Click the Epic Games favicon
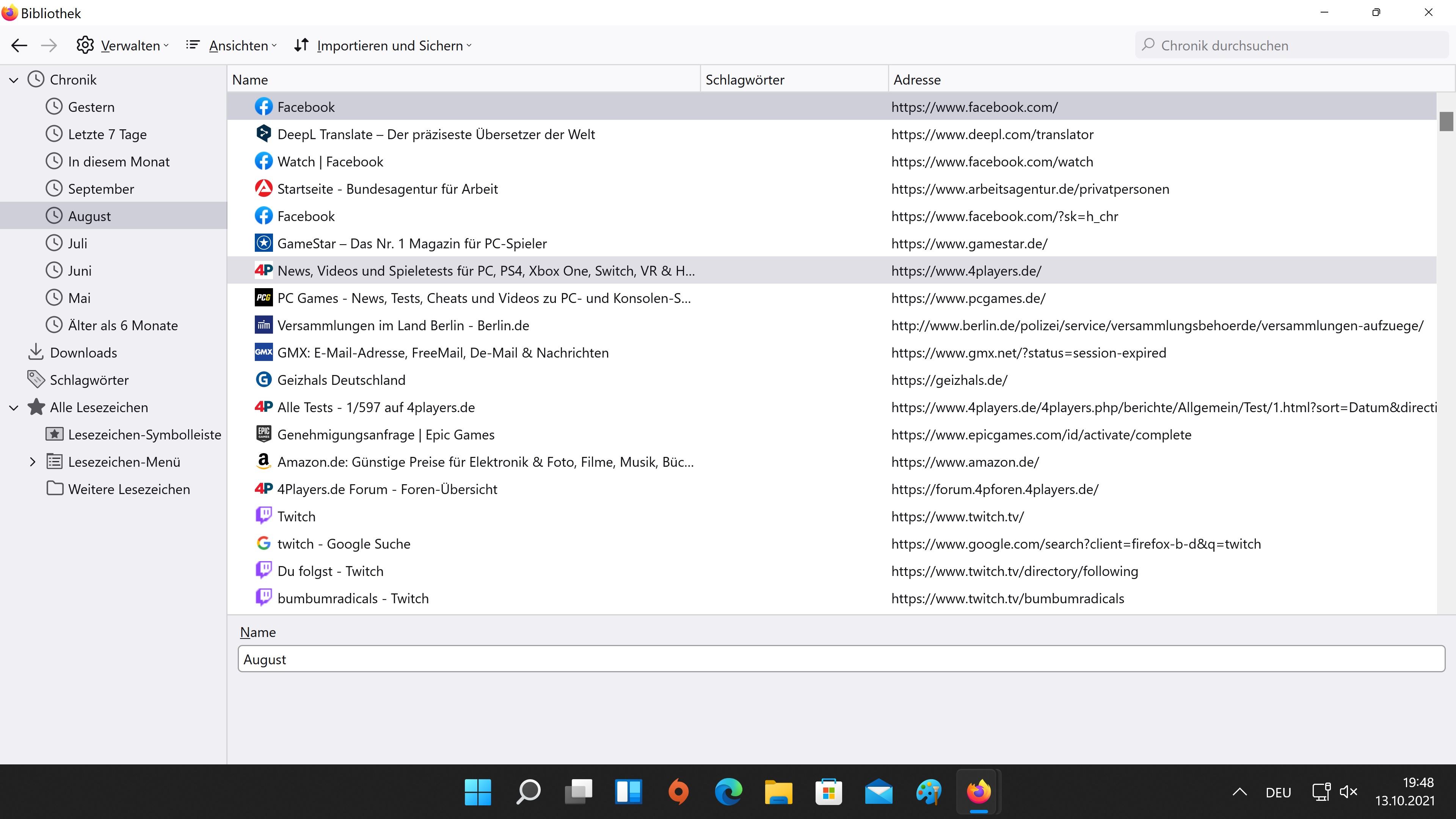Viewport: 1456px width, 819px height. (264, 435)
